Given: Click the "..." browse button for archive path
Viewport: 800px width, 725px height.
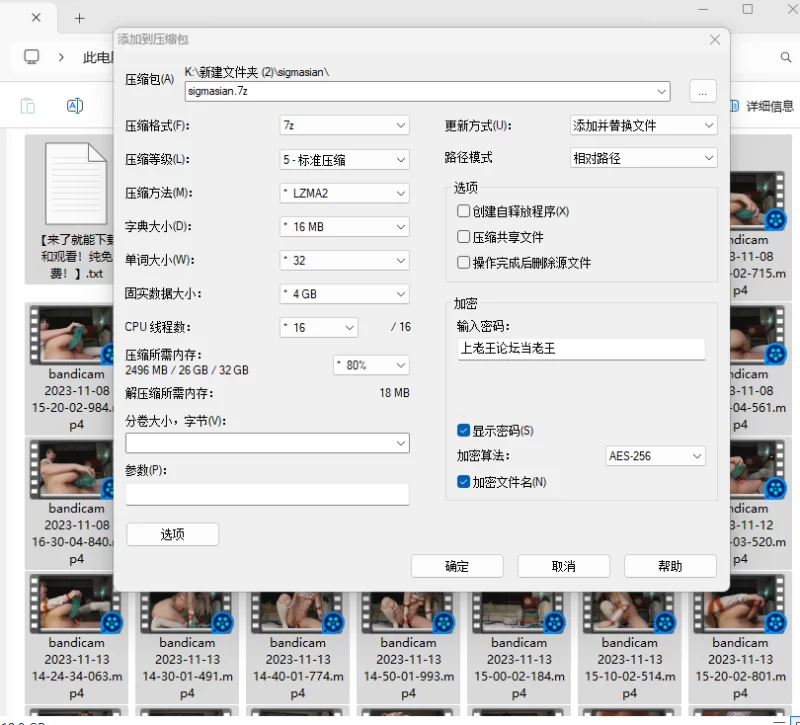Looking at the screenshot, I should (x=702, y=91).
